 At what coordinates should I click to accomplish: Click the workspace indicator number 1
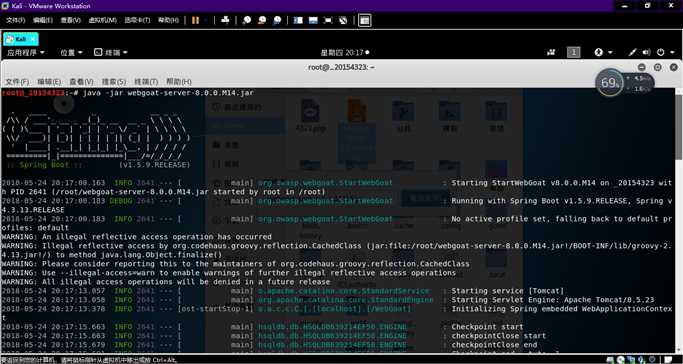574,53
